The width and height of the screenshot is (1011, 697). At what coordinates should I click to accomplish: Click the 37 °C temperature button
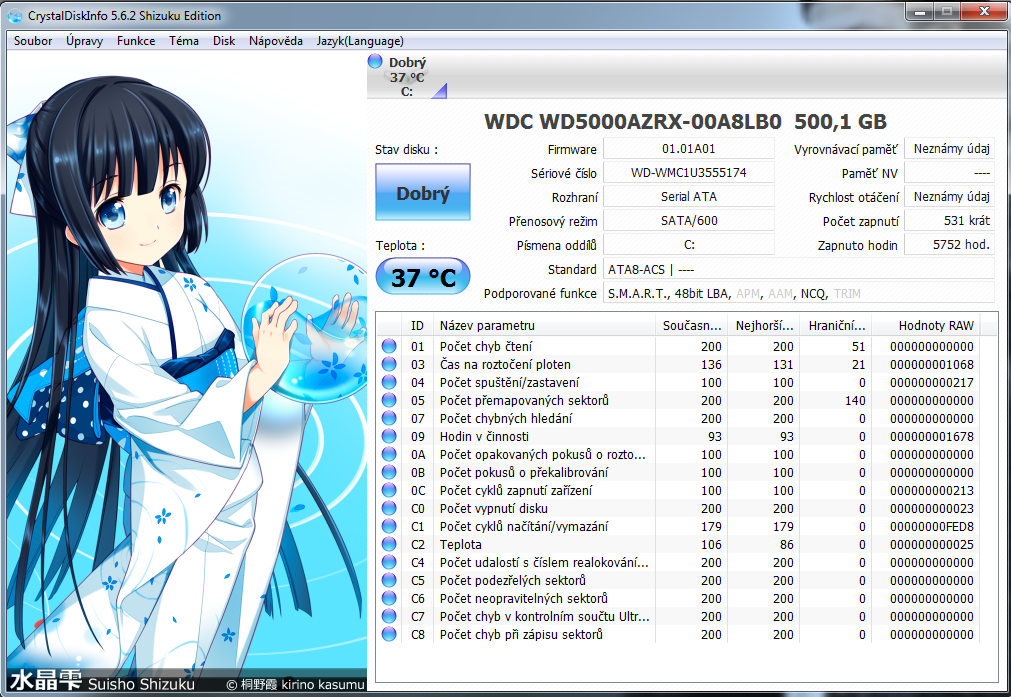click(x=423, y=277)
